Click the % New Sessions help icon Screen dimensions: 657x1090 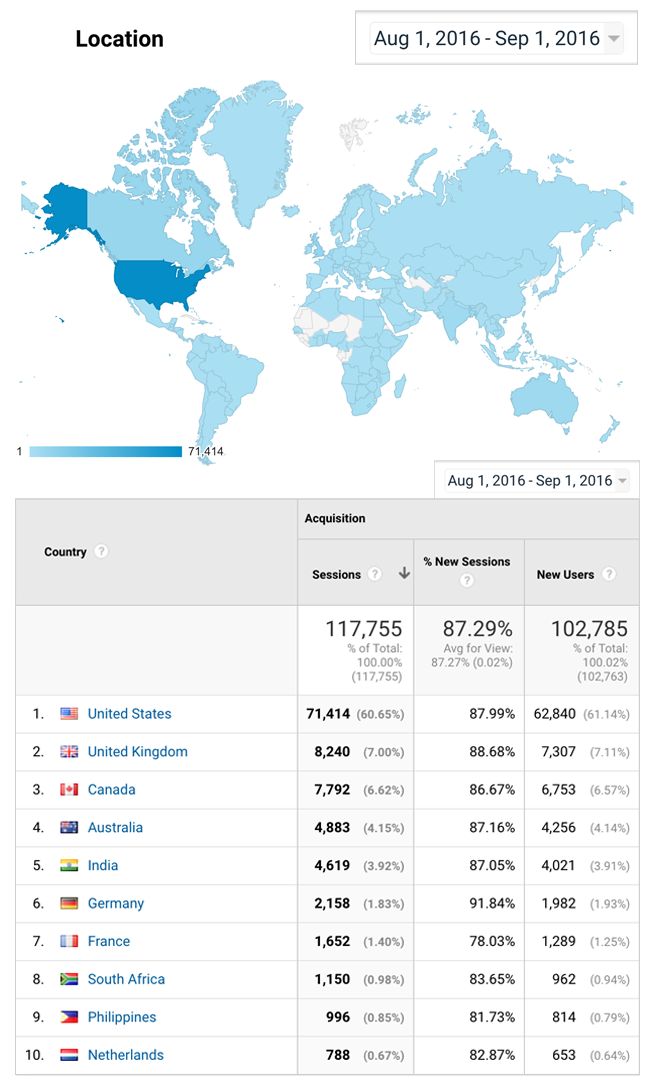point(467,580)
